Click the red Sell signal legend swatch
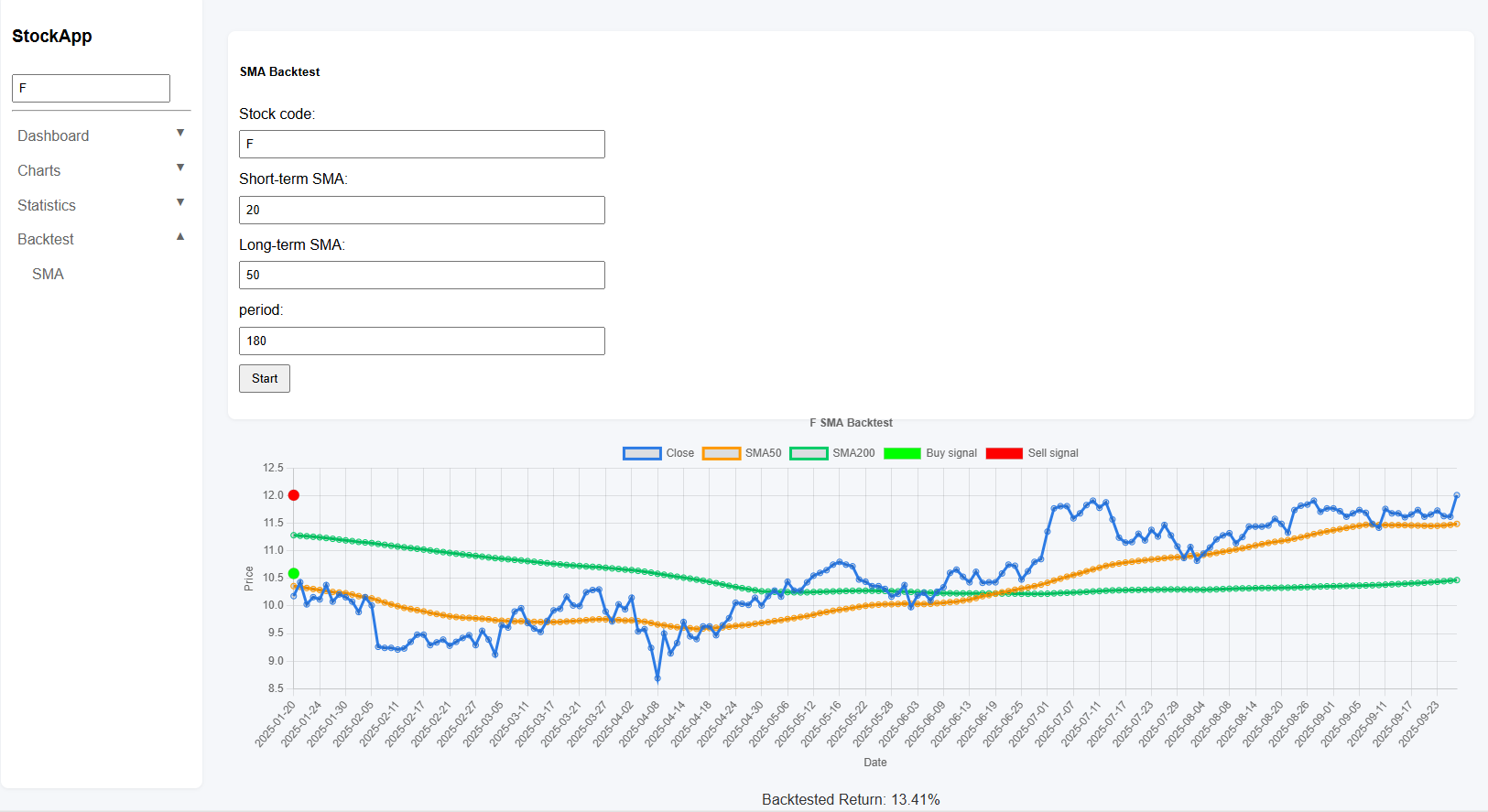This screenshot has height=812, width=1488. (1004, 453)
